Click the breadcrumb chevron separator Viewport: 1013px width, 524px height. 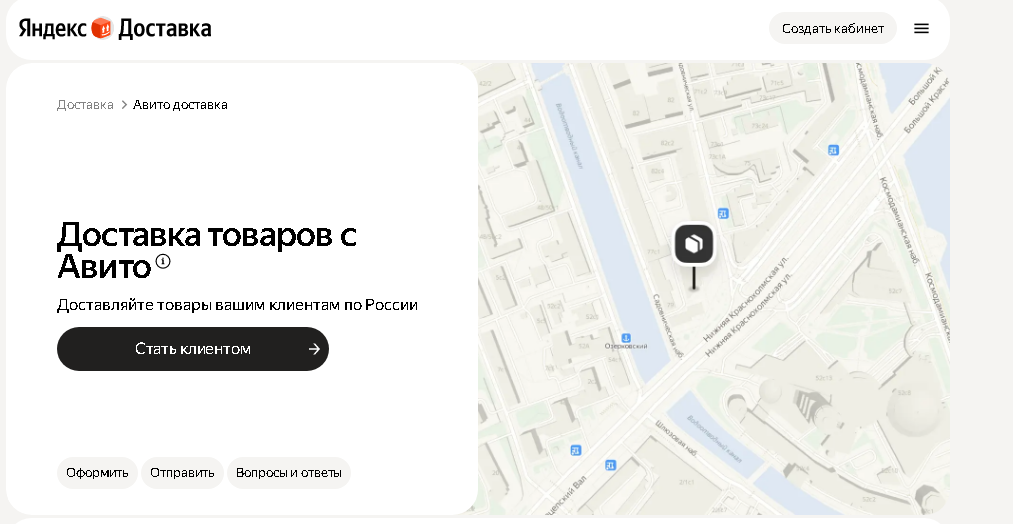[124, 105]
